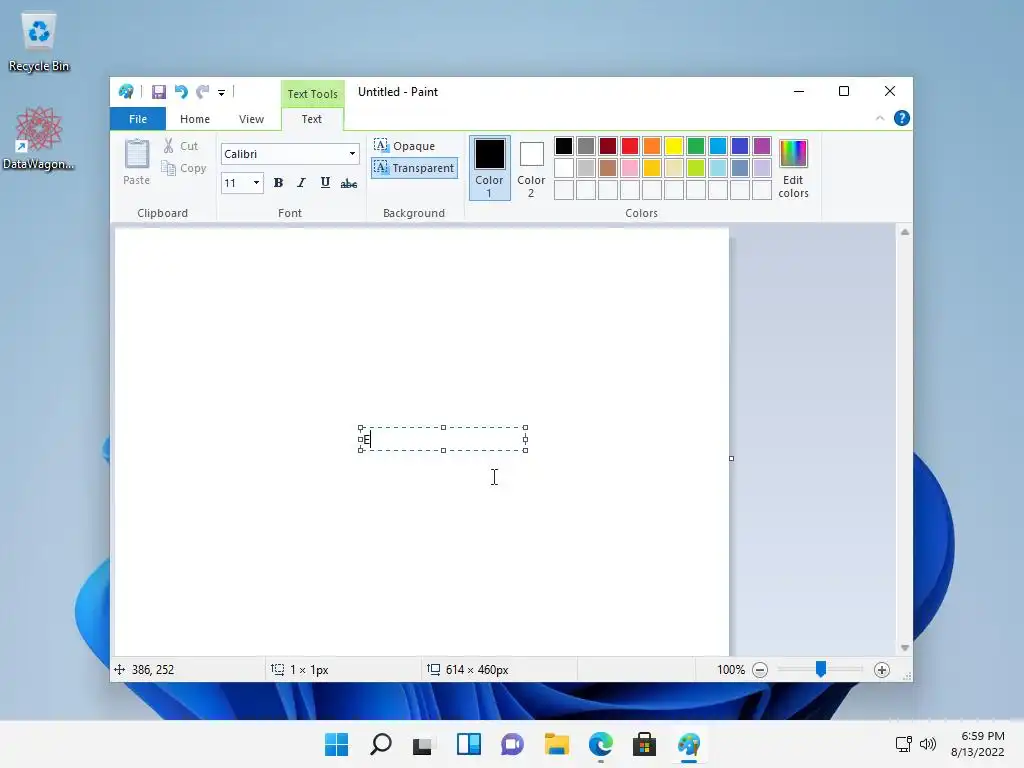Open Task View from the taskbar

pos(424,744)
